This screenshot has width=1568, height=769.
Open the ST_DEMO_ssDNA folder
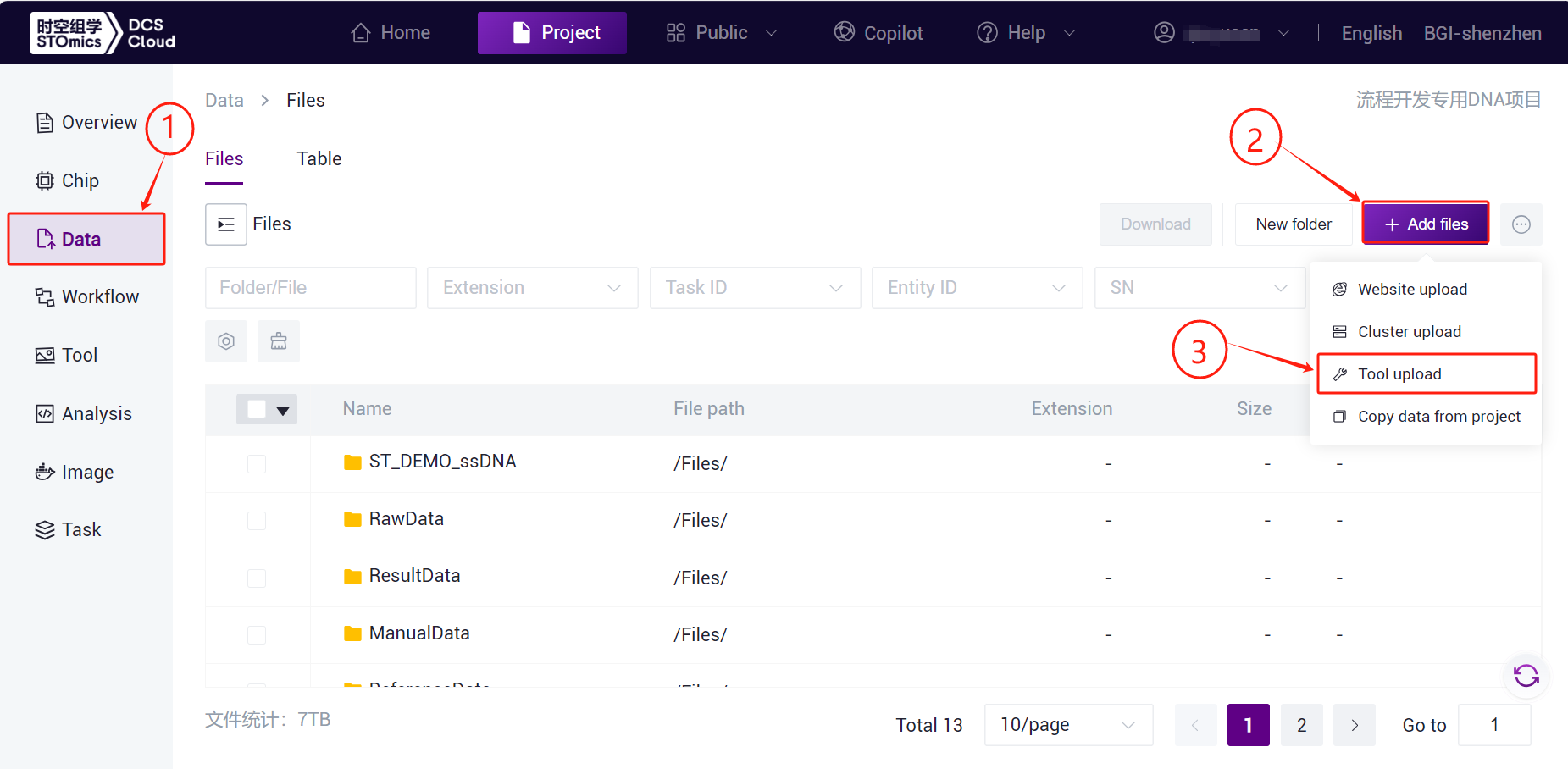442,462
